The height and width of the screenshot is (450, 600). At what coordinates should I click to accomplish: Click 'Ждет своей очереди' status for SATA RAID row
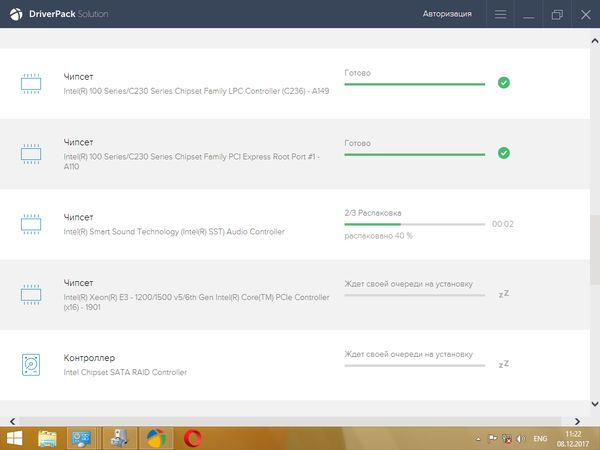[408, 354]
